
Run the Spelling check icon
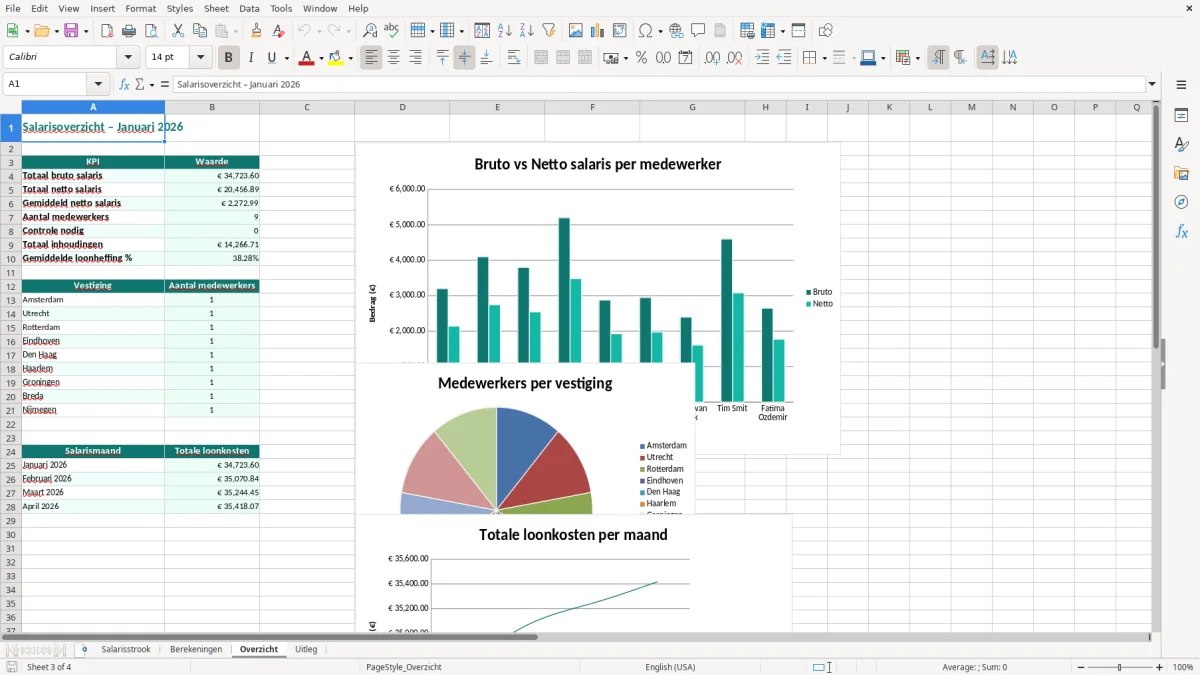[392, 31]
